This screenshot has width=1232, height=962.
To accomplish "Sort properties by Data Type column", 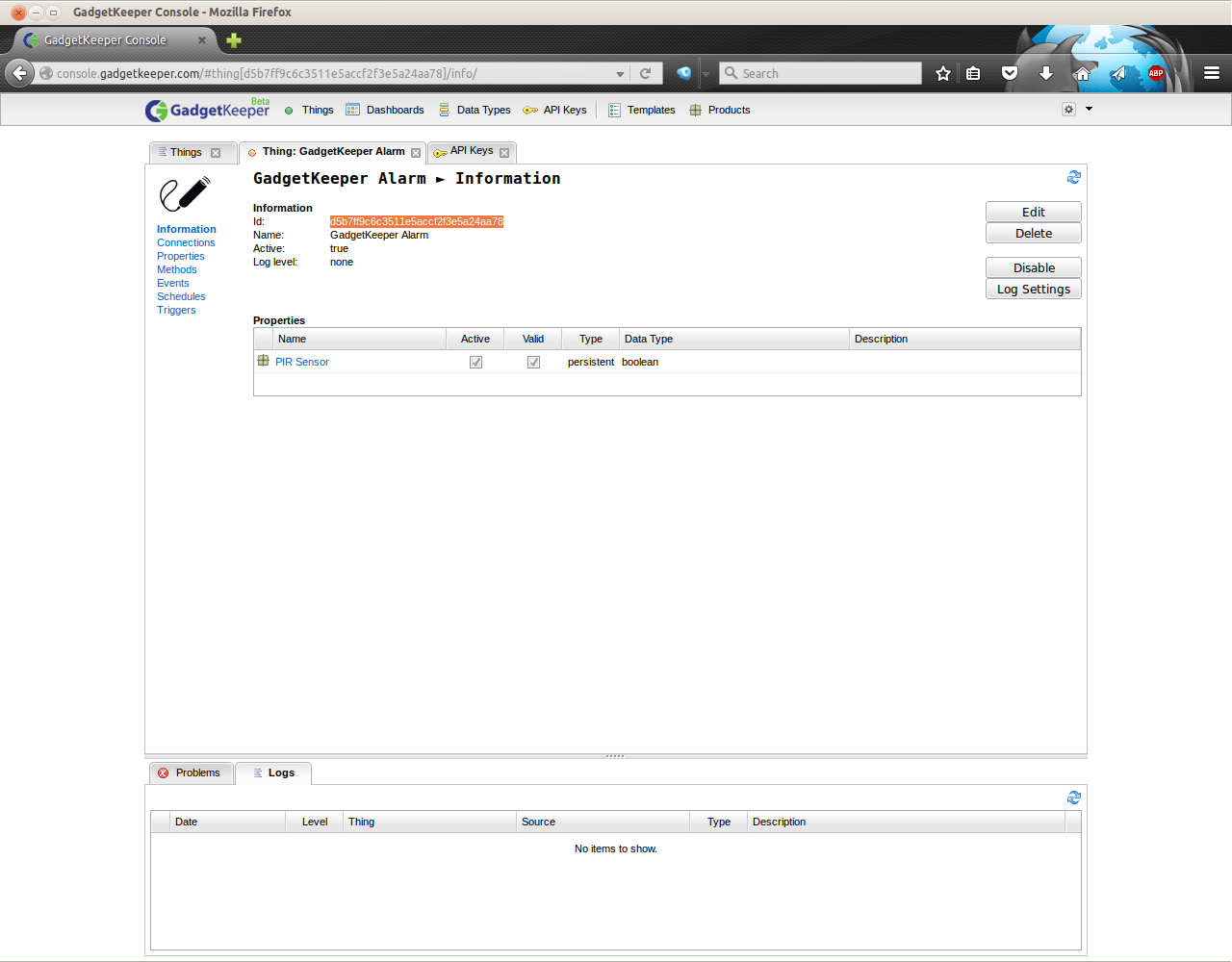I will [x=733, y=339].
